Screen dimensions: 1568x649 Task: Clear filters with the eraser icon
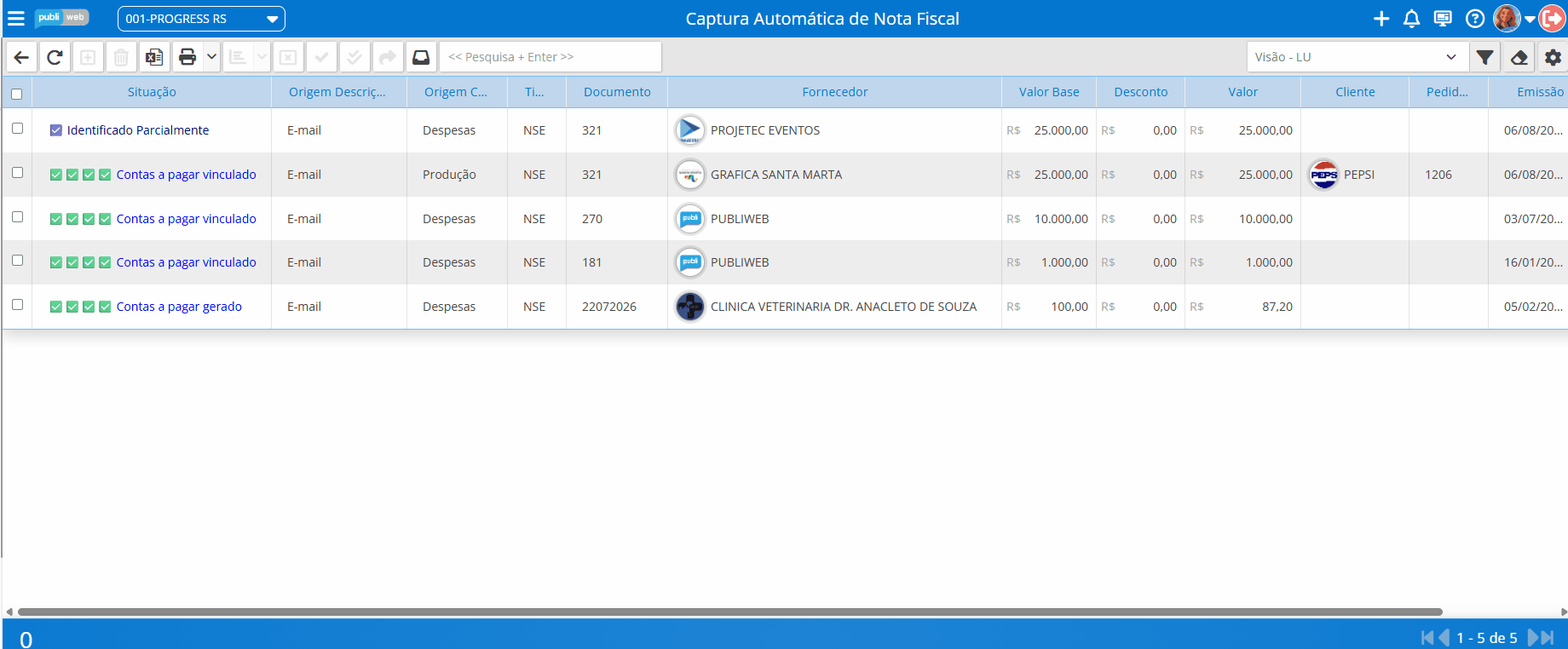(1519, 57)
